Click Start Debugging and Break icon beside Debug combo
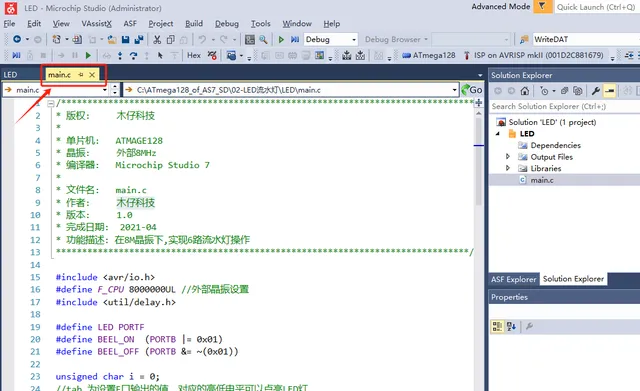The image size is (640, 391). tap(295, 39)
